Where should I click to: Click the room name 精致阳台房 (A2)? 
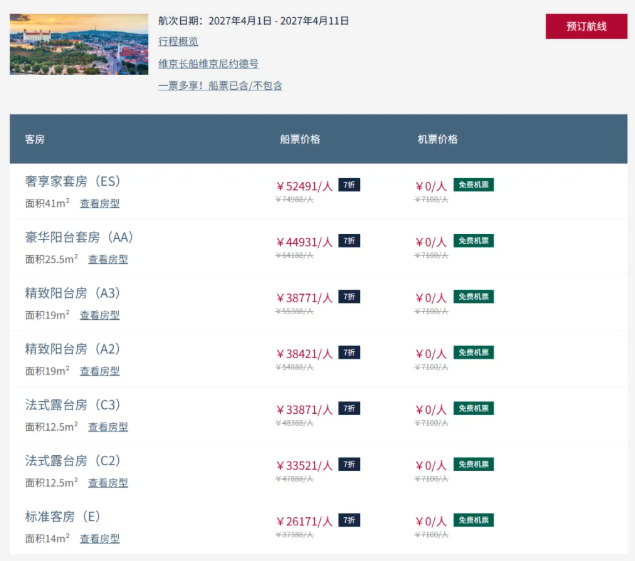point(73,349)
